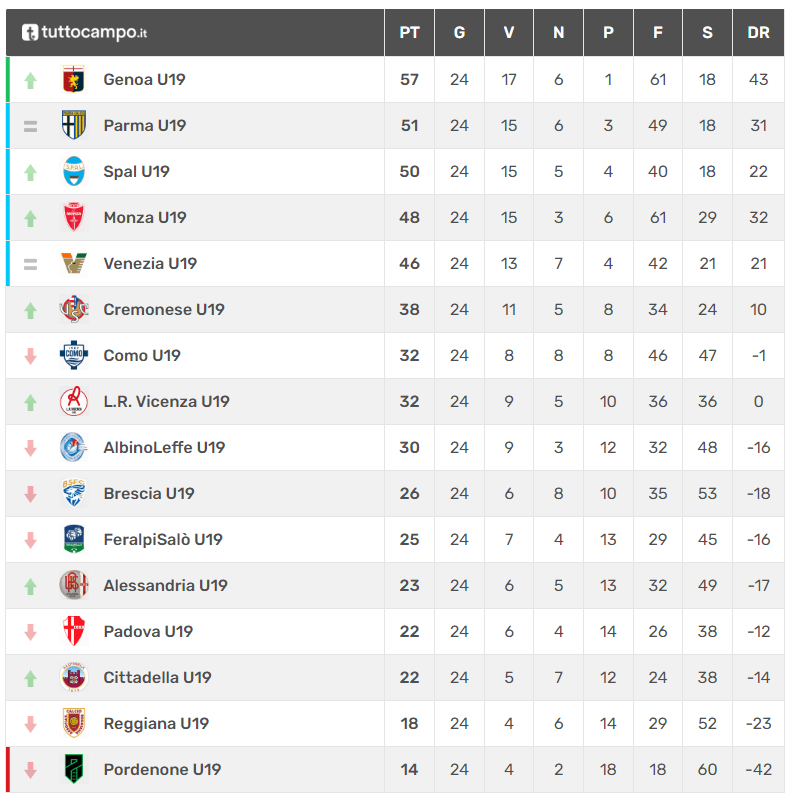
Task: Click Reggiana U19 points value 18
Action: tap(409, 723)
